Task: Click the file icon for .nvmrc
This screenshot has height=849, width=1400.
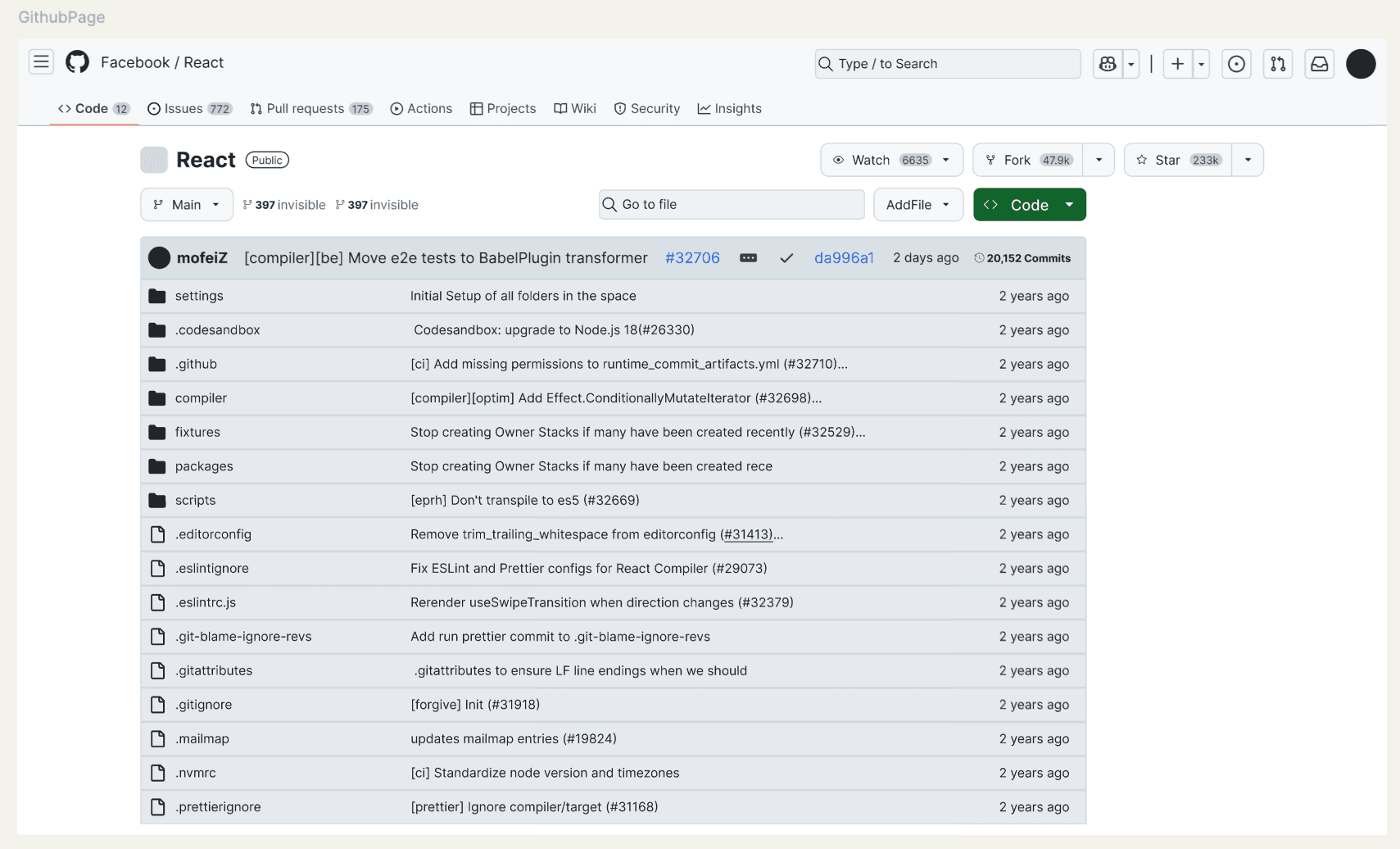Action: pos(157,773)
